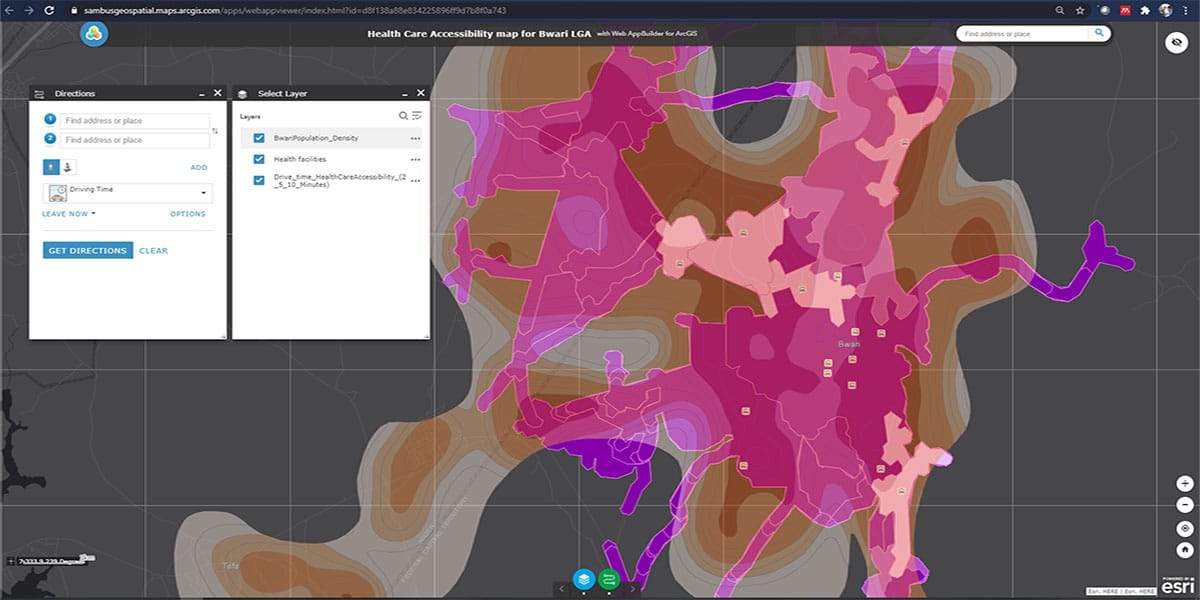Viewport: 1200px width, 600px height.
Task: Toggle the Health facilities layer checkbox
Action: pos(259,159)
